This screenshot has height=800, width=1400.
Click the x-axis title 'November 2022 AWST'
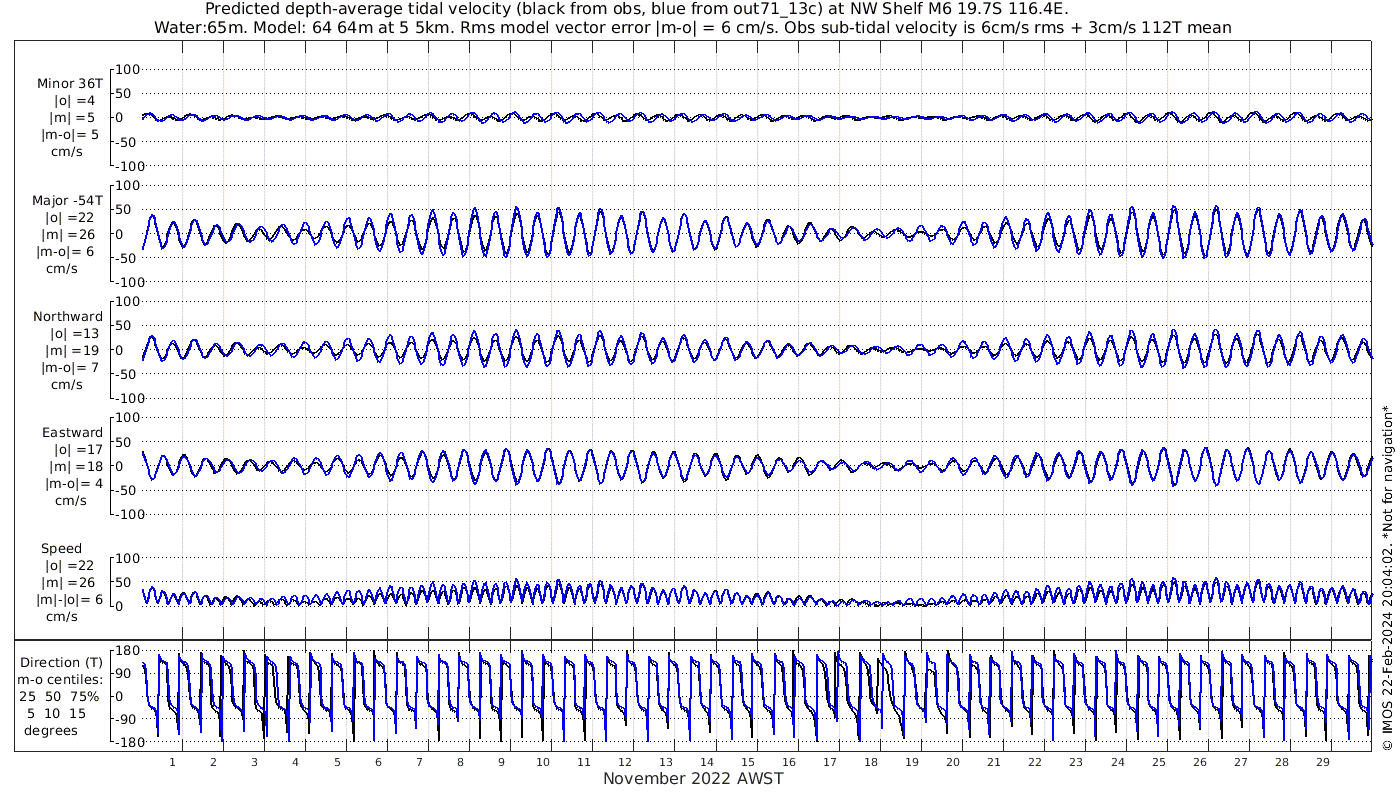pos(693,779)
